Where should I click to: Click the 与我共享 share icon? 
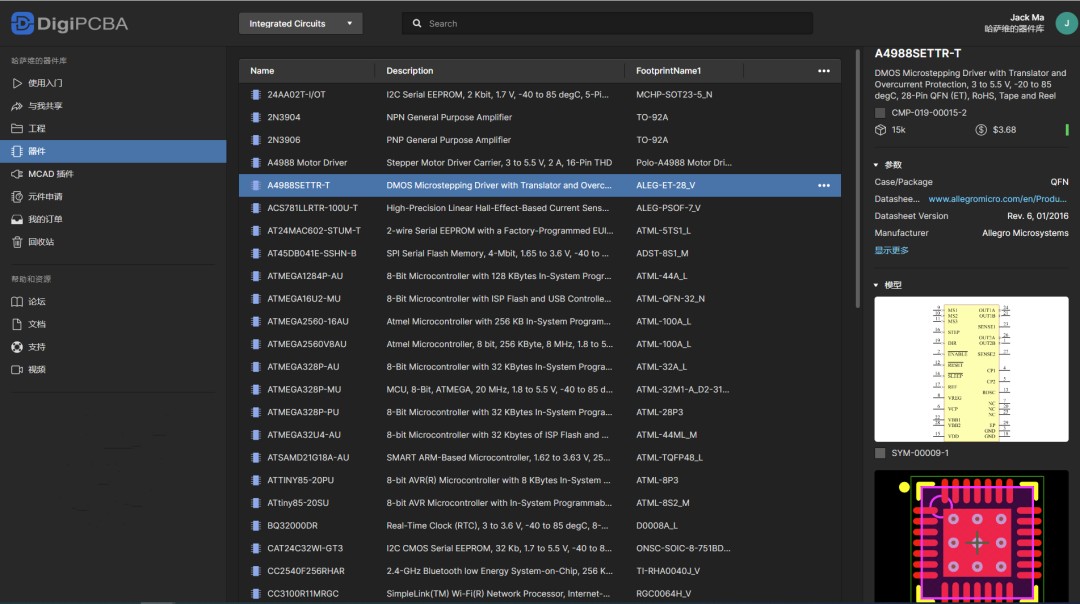pos(17,106)
